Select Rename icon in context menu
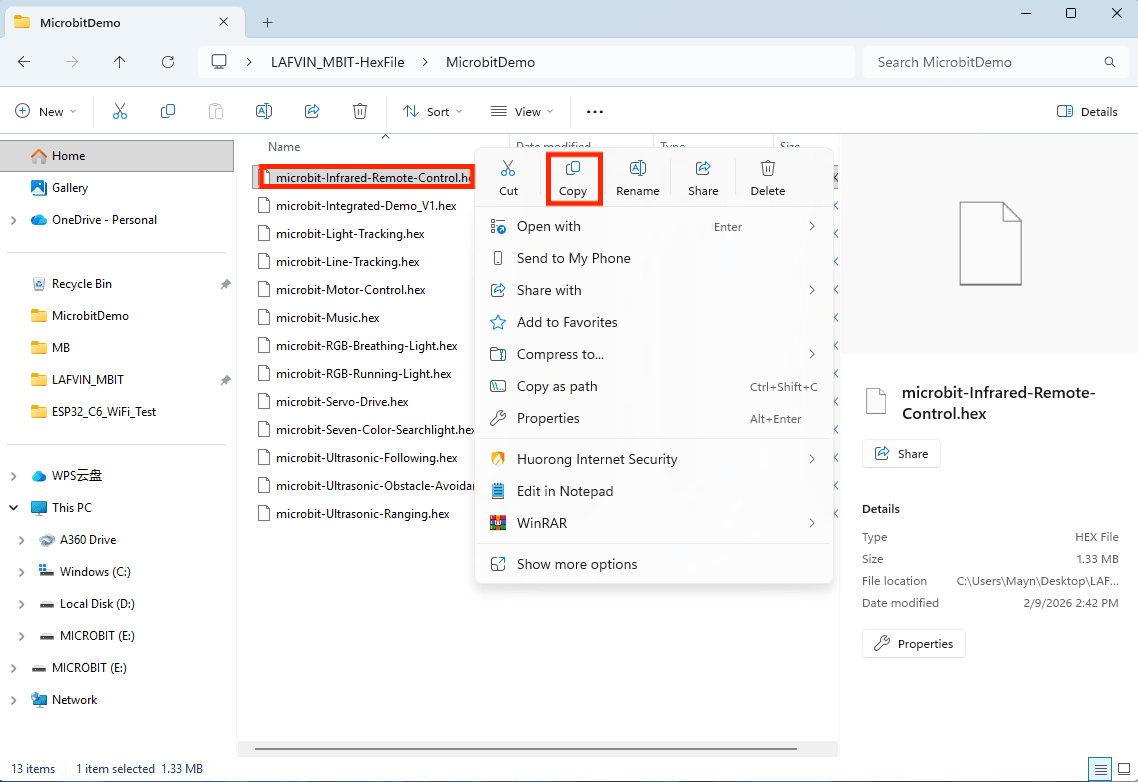 pyautogui.click(x=637, y=168)
